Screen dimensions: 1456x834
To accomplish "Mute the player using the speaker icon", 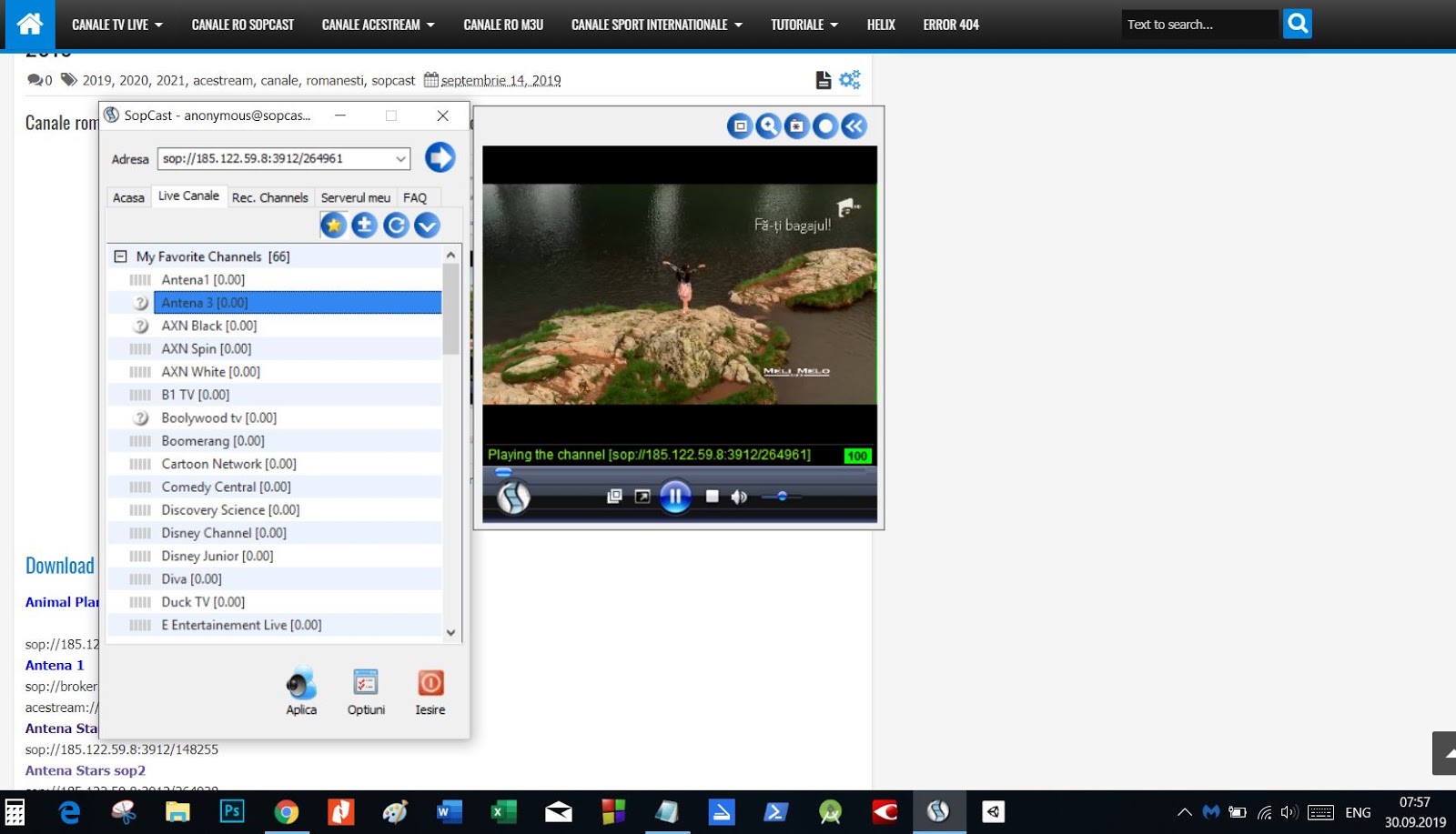I will (x=739, y=497).
